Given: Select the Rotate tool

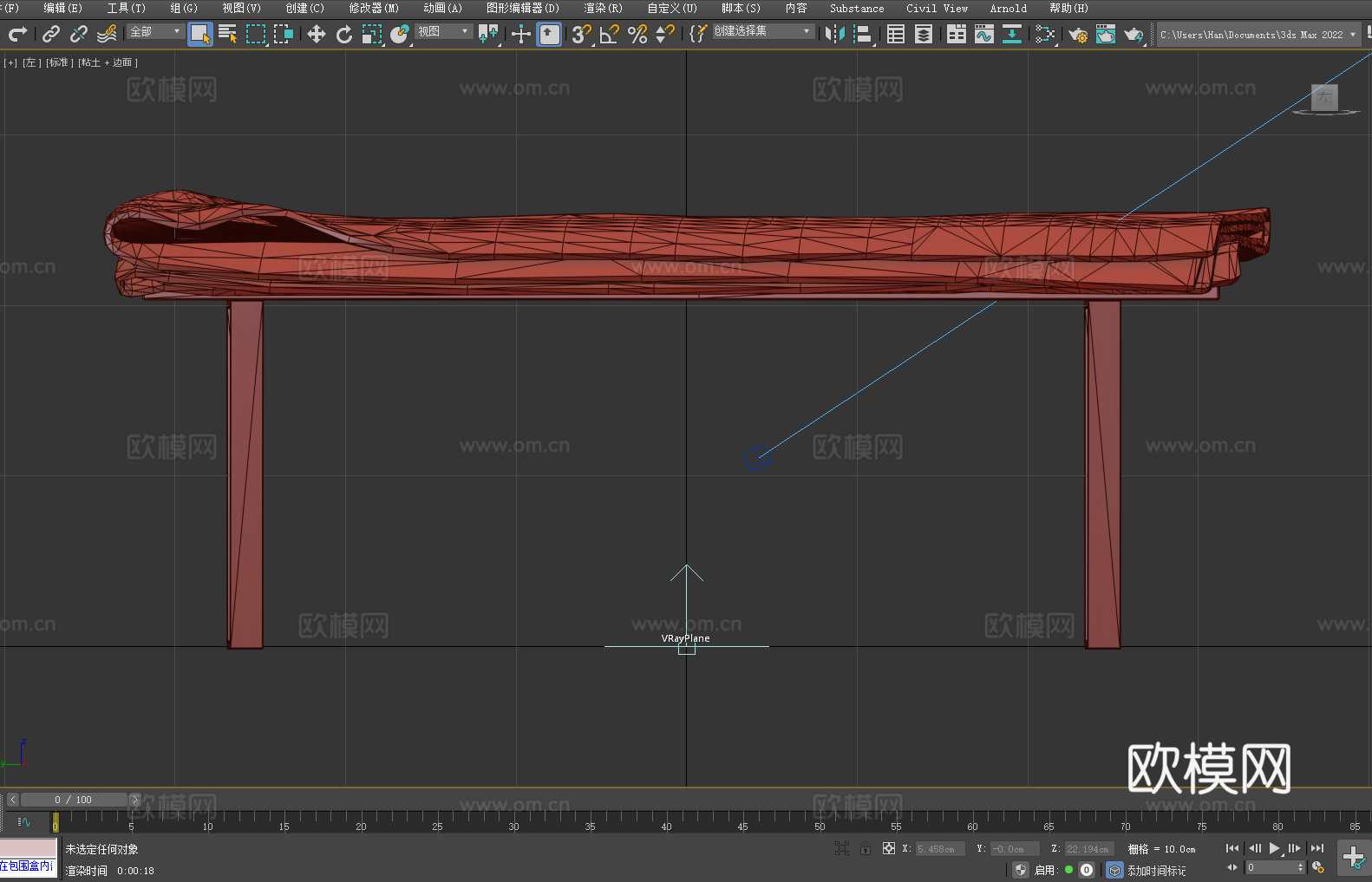Looking at the screenshot, I should point(344,34).
